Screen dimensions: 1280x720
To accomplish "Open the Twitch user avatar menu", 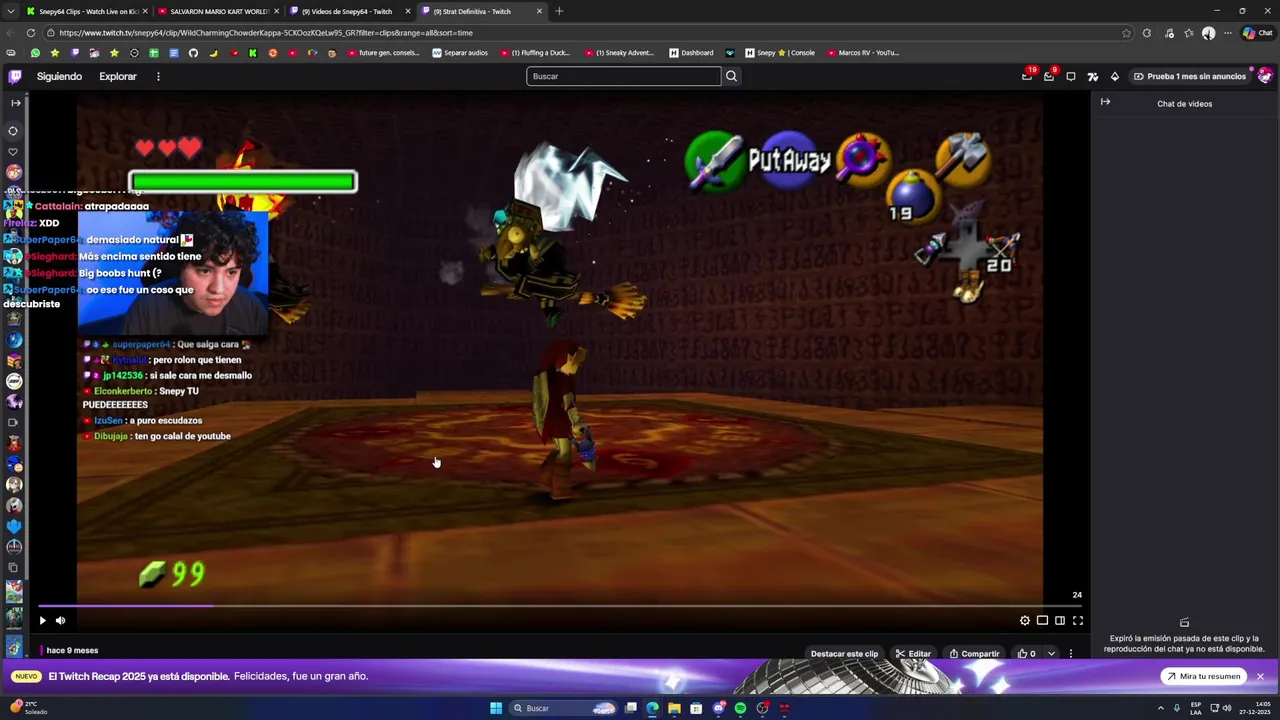I will pos(1265,76).
